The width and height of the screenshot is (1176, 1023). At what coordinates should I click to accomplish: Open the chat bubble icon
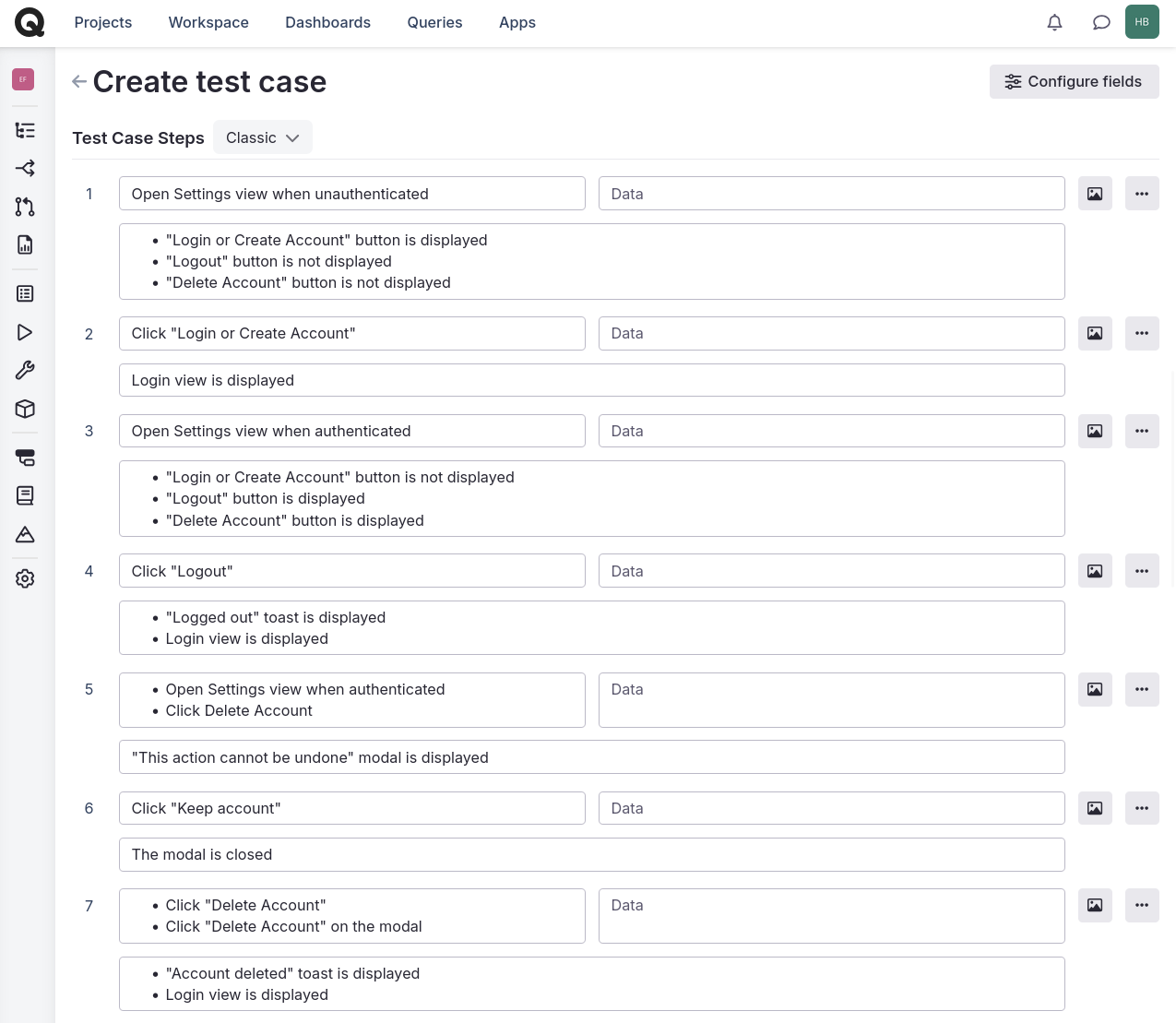tap(1100, 22)
